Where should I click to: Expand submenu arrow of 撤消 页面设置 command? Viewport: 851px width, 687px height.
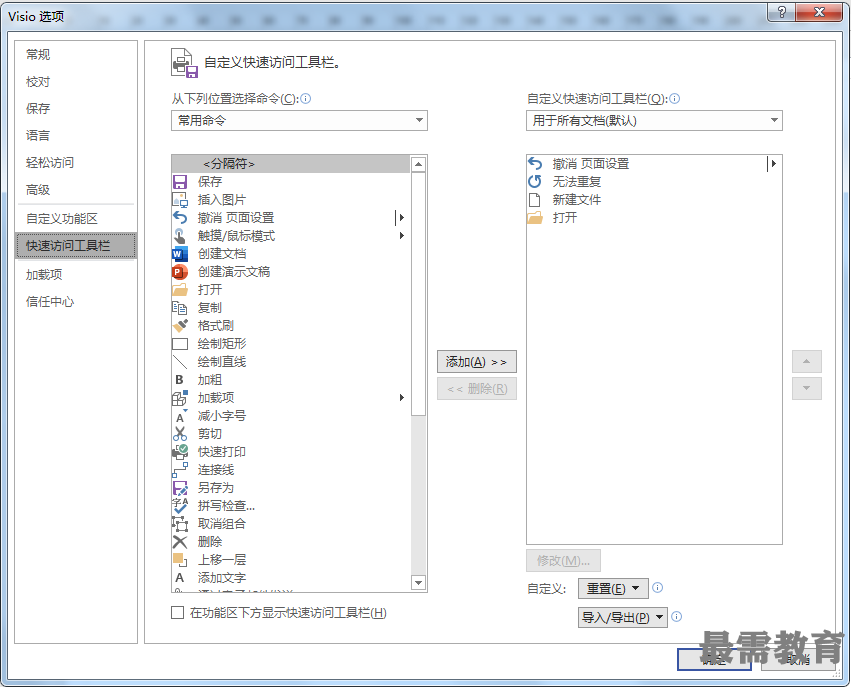coord(401,218)
